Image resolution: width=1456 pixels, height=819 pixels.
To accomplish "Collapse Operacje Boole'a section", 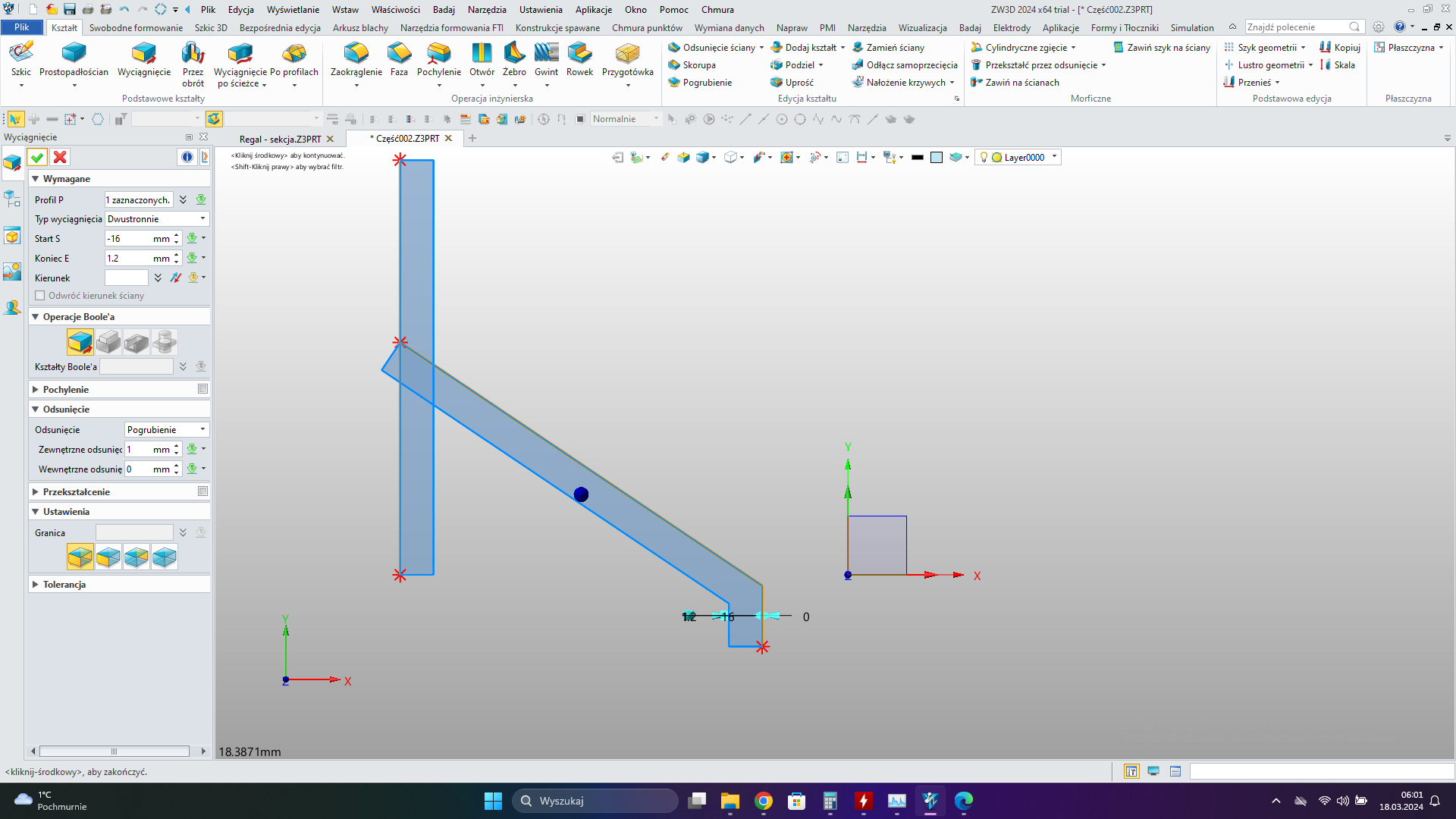I will pyautogui.click(x=35, y=317).
